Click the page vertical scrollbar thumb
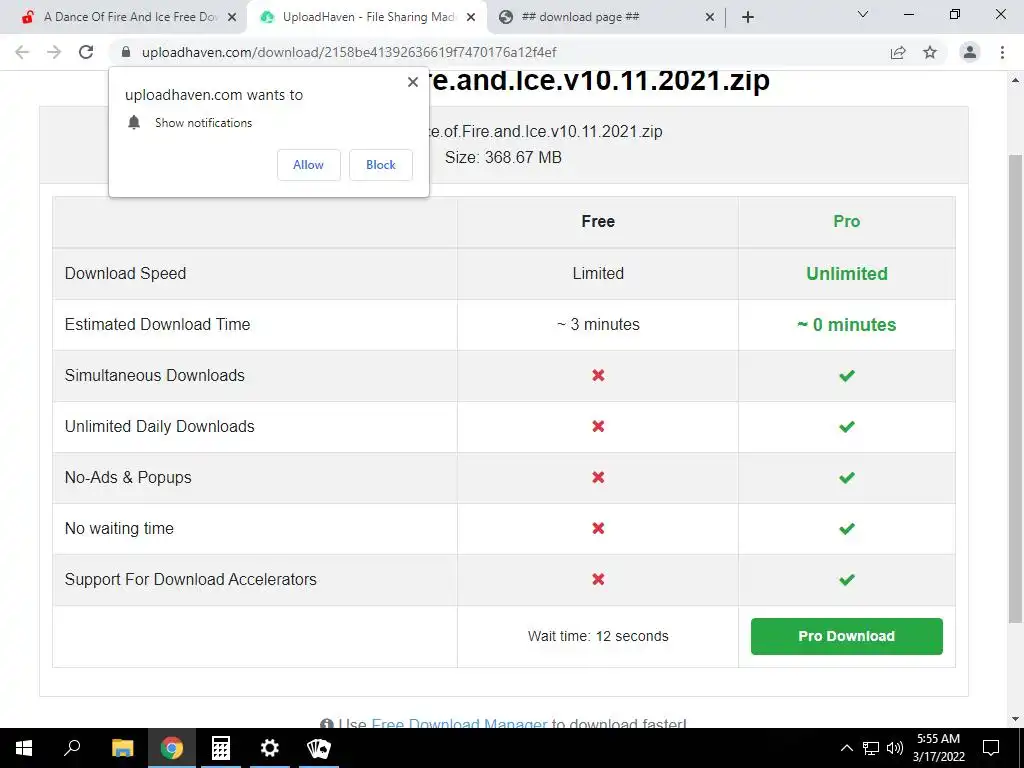Image resolution: width=1024 pixels, height=768 pixels. pyautogui.click(x=1015, y=389)
